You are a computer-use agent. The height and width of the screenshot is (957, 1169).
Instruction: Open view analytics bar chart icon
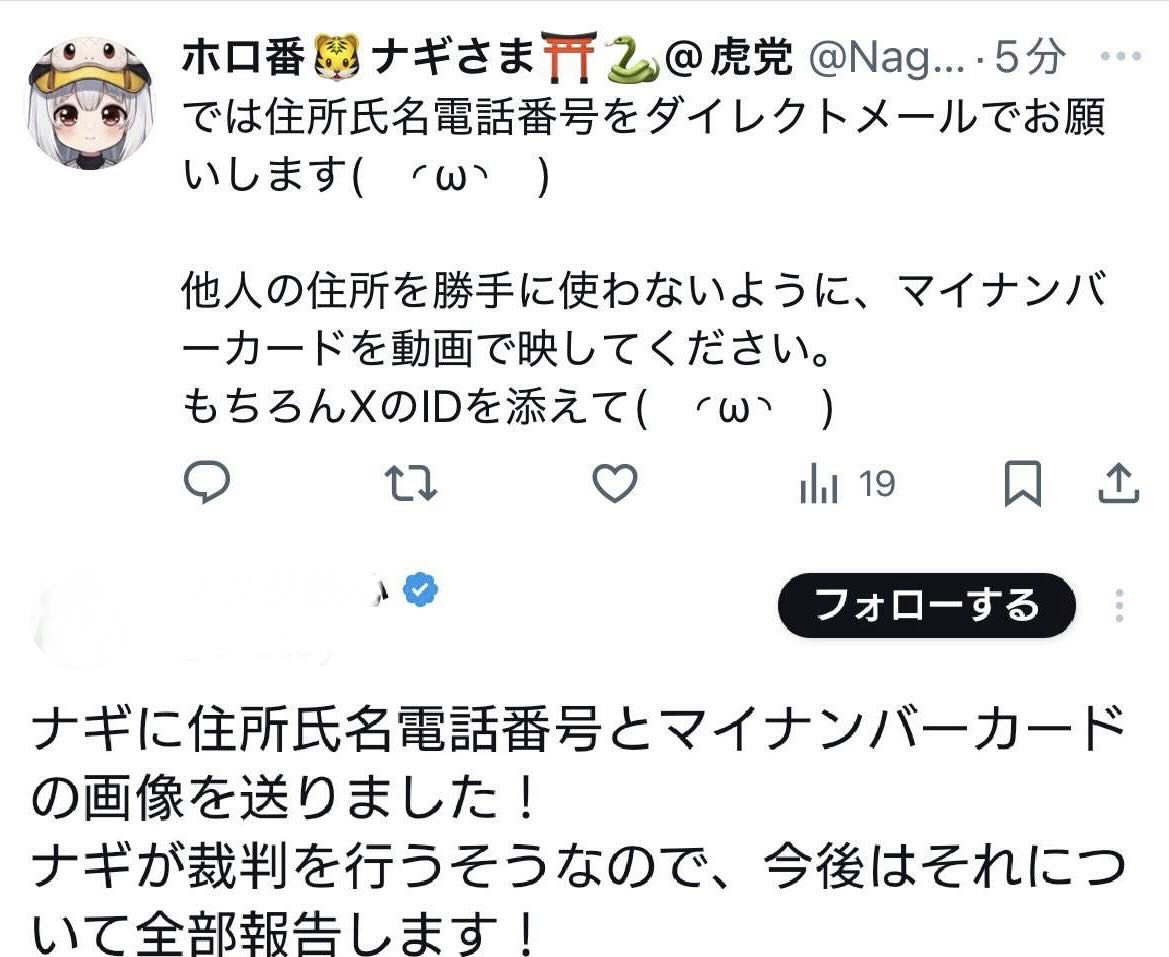(819, 484)
